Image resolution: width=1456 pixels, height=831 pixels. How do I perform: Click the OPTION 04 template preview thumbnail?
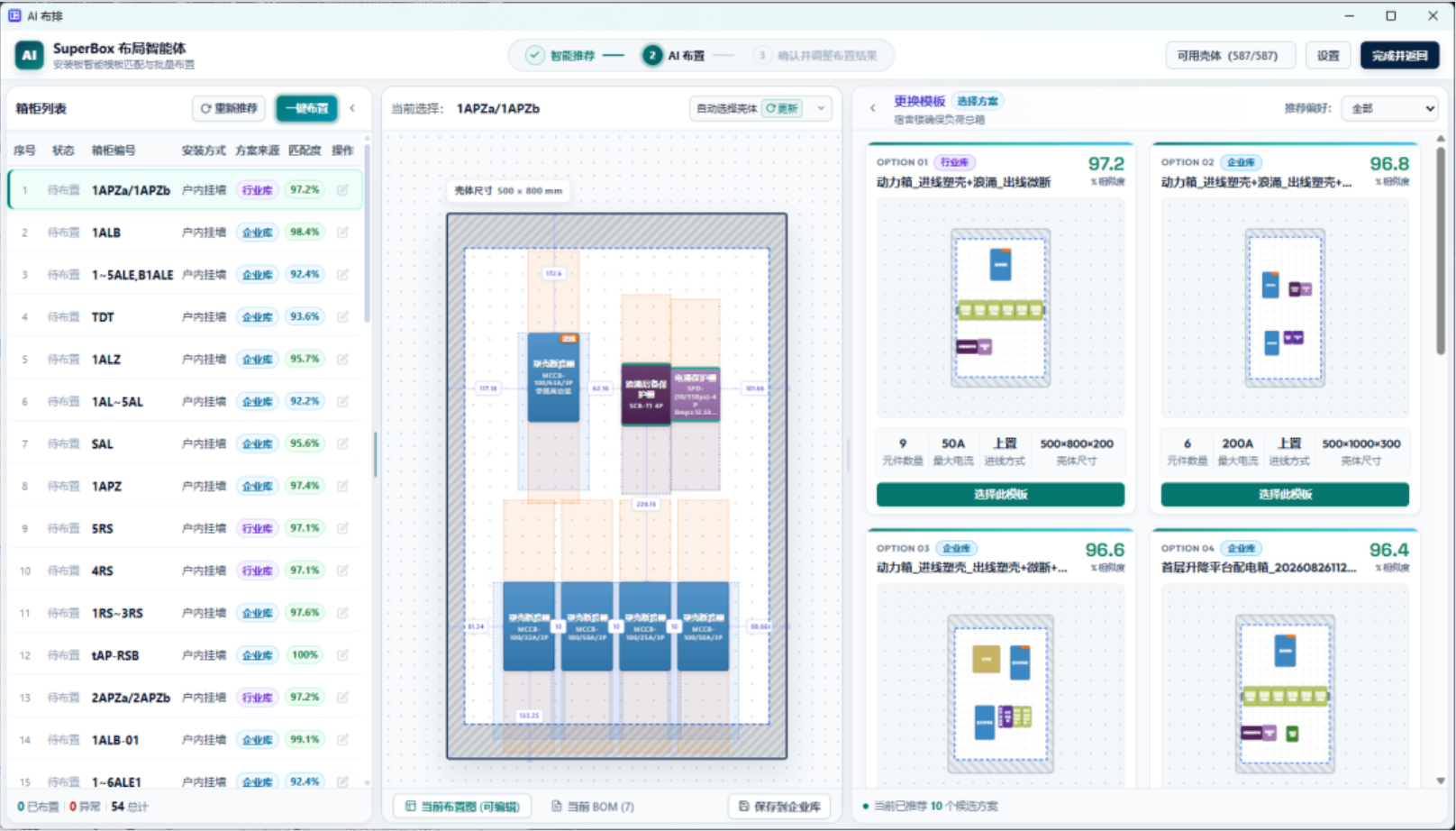click(x=1285, y=687)
